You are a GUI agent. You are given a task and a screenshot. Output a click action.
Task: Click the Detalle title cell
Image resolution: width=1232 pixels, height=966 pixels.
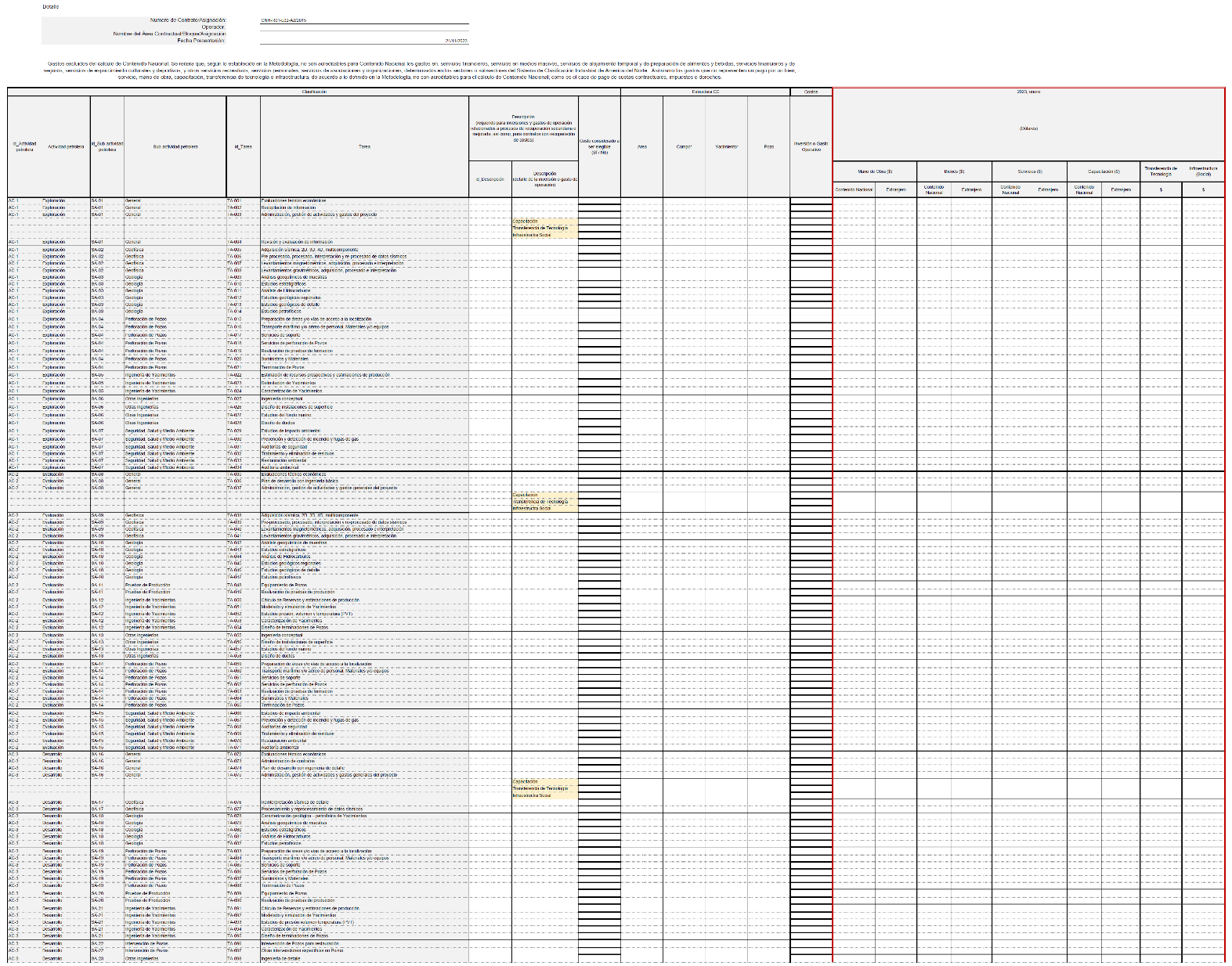click(x=50, y=6)
